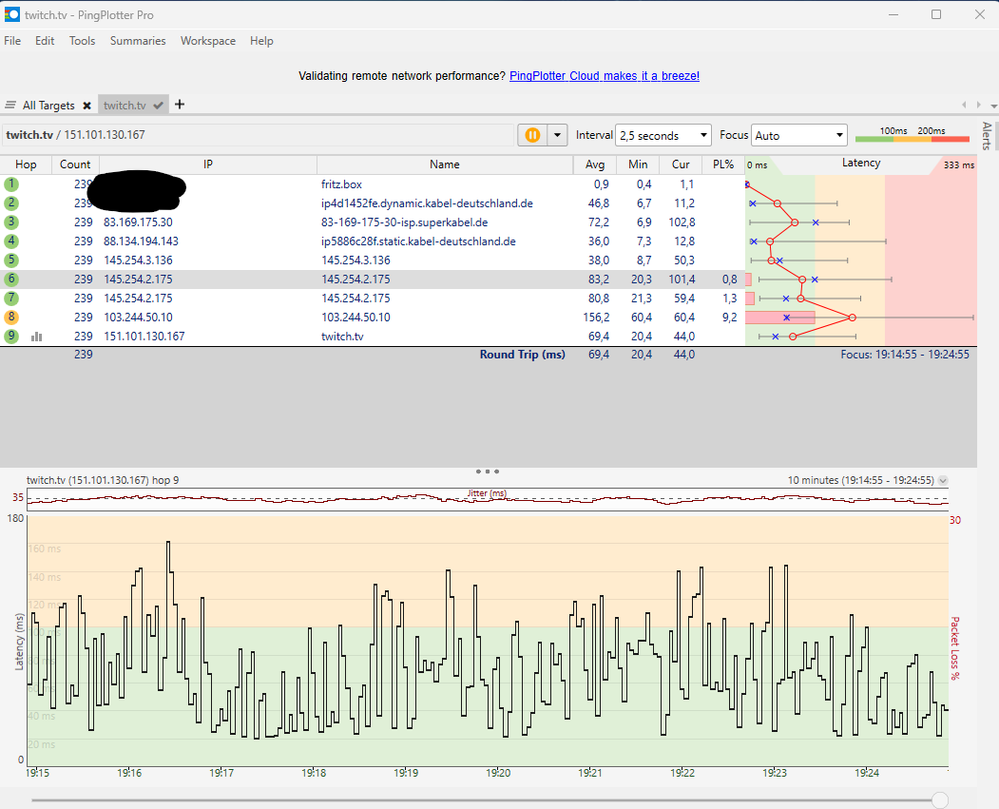Click the twitch.tv target address field
The image size is (999, 809).
pyautogui.click(x=257, y=135)
